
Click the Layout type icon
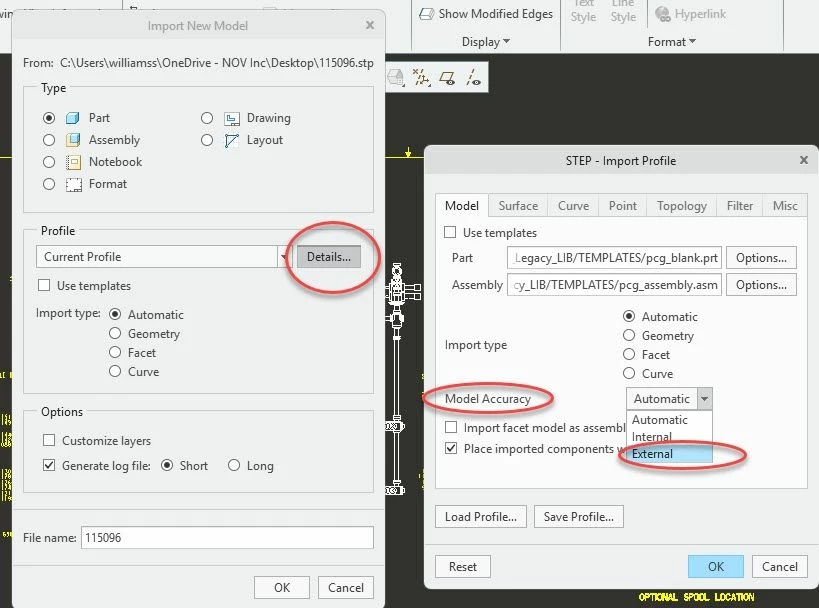231,141
